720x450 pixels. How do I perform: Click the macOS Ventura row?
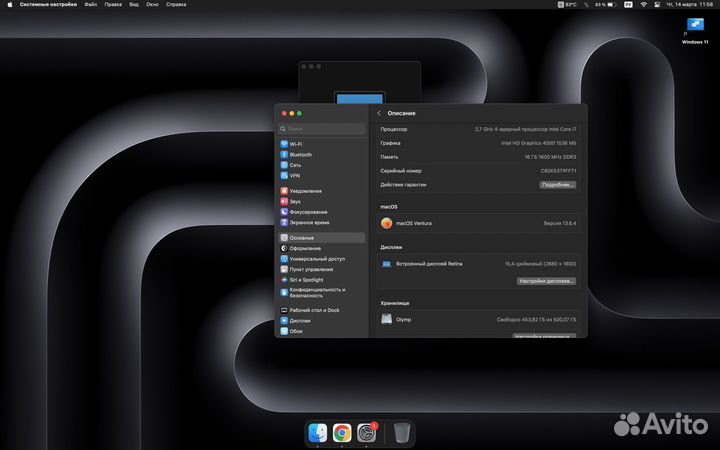[x=478, y=223]
